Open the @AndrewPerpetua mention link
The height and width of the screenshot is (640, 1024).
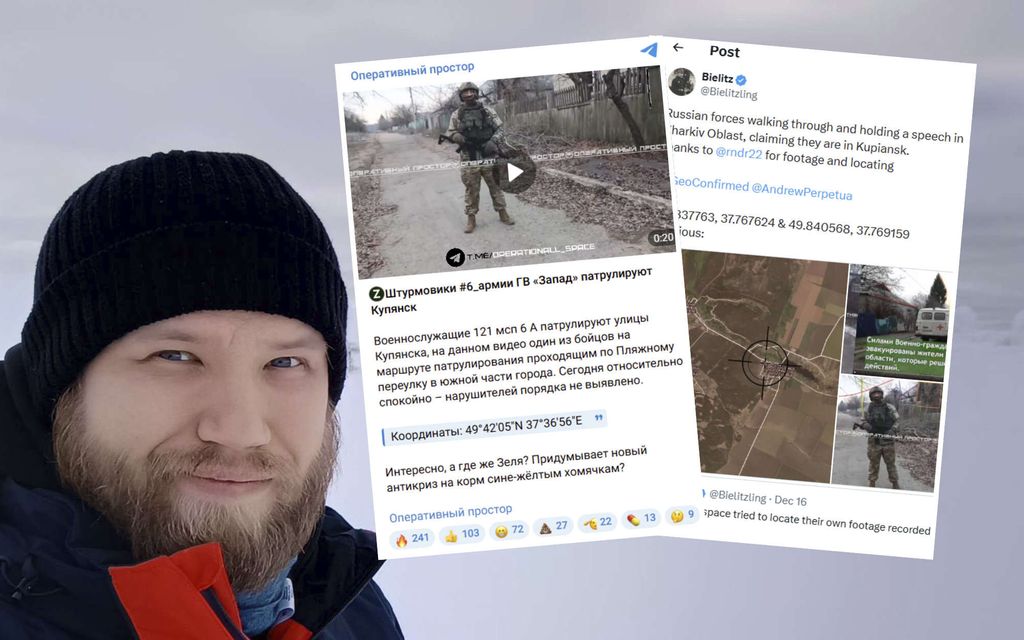coord(801,191)
